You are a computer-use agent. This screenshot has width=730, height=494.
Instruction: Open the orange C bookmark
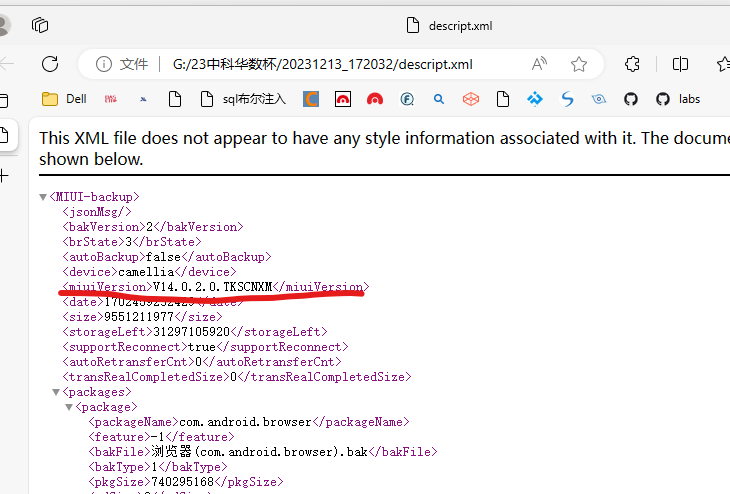(311, 99)
